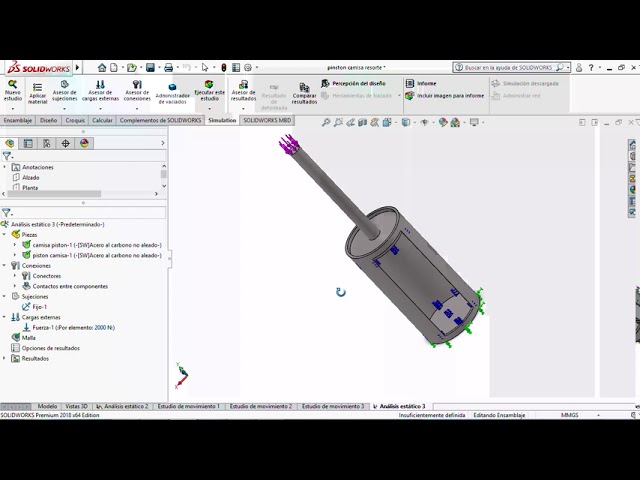Open the SOLIDWORKS MBD tab
This screenshot has width=640, height=480.
267,120
